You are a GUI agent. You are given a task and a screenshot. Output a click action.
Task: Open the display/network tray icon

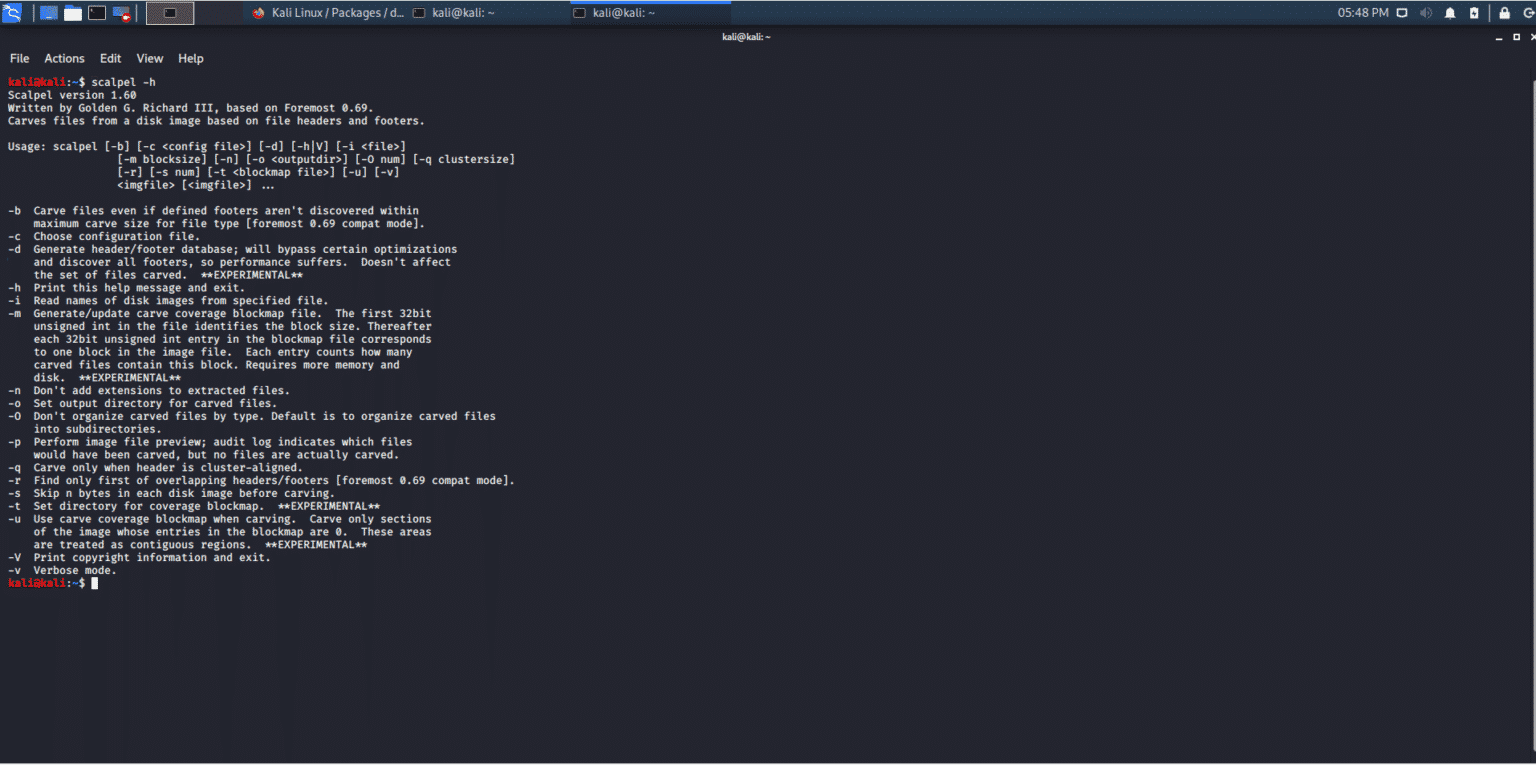[x=1402, y=13]
